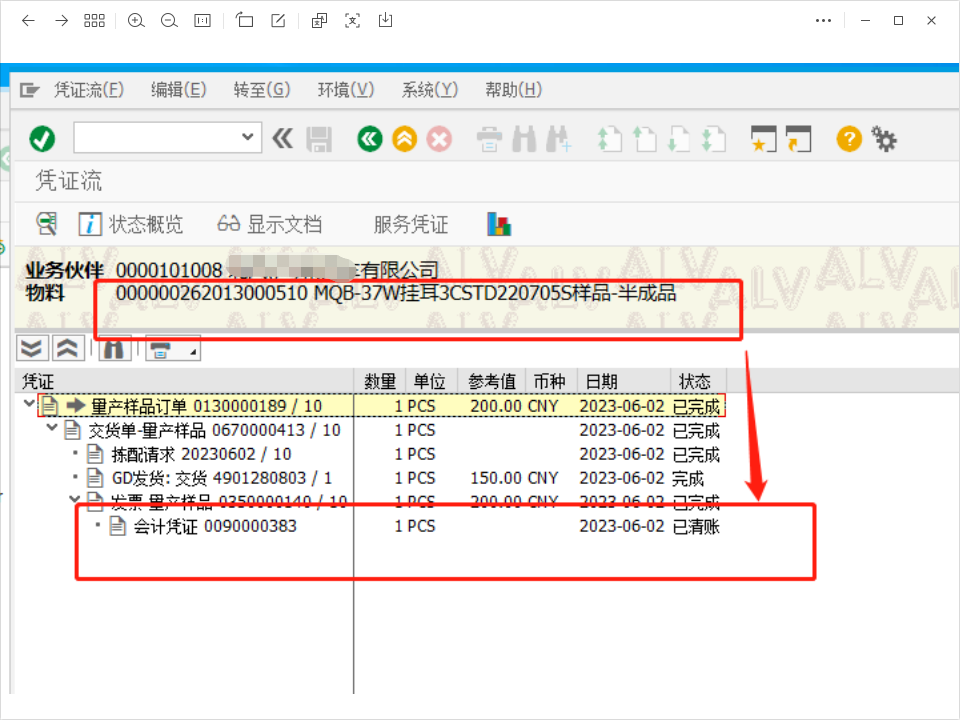Click the Print icon in SAP toolbar
This screenshot has height=720, width=960.
tap(489, 139)
